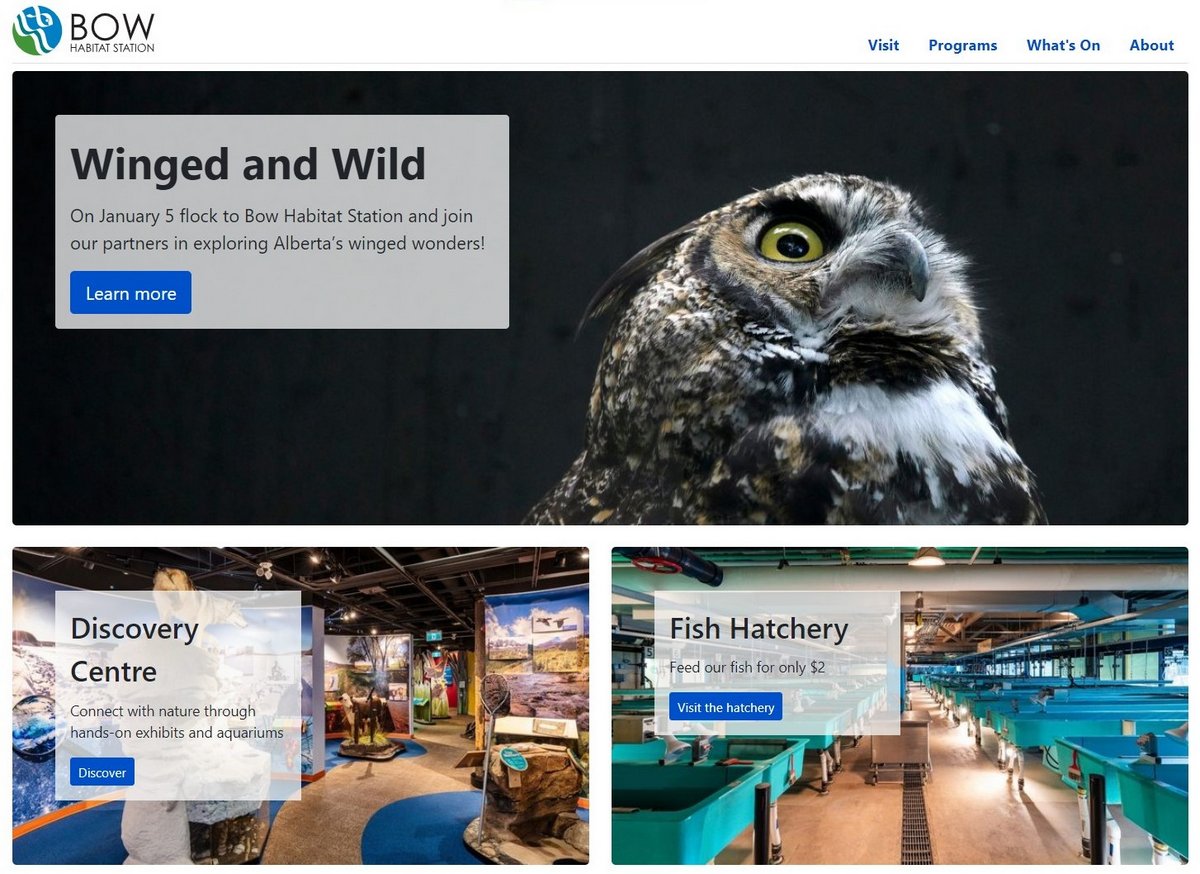This screenshot has width=1200, height=874.
Task: Click the Discovery Centre heading
Action: [x=134, y=650]
